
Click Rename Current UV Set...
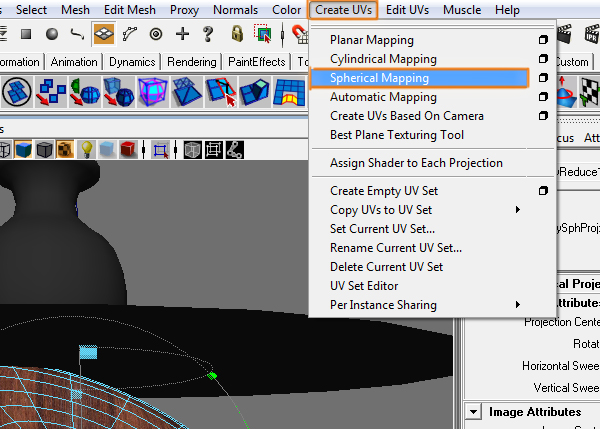pos(396,248)
